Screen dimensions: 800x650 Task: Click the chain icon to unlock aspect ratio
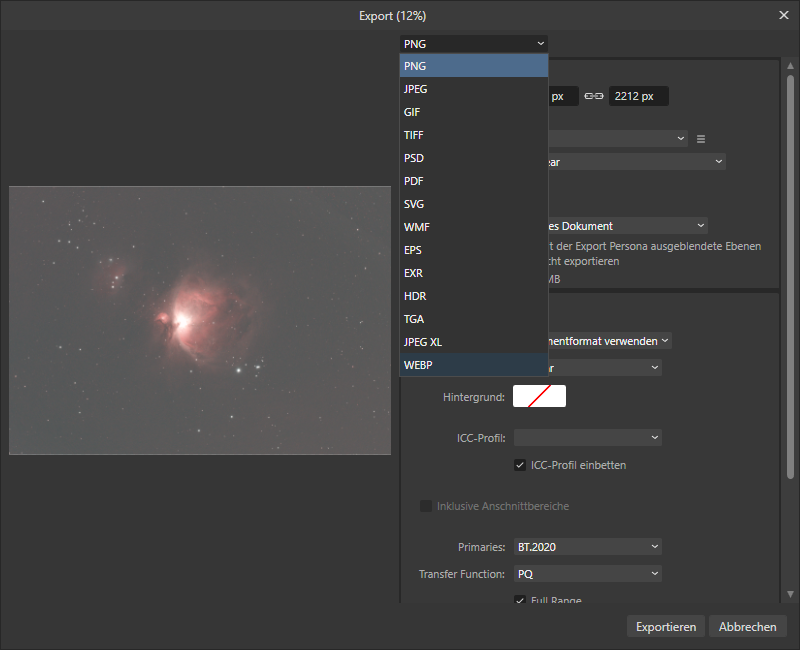[x=594, y=95]
